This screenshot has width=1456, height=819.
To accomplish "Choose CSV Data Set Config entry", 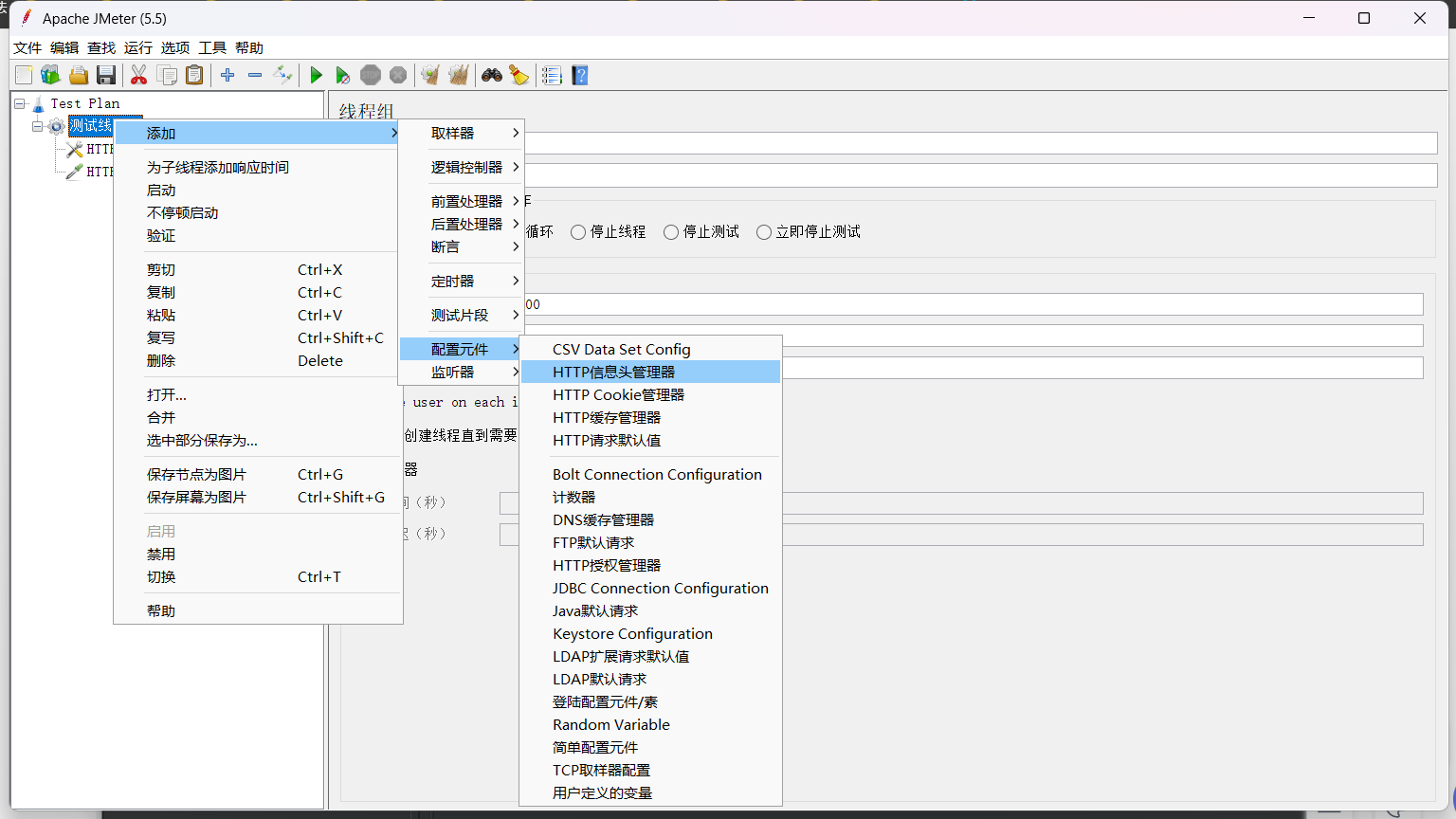I will pyautogui.click(x=651, y=350).
